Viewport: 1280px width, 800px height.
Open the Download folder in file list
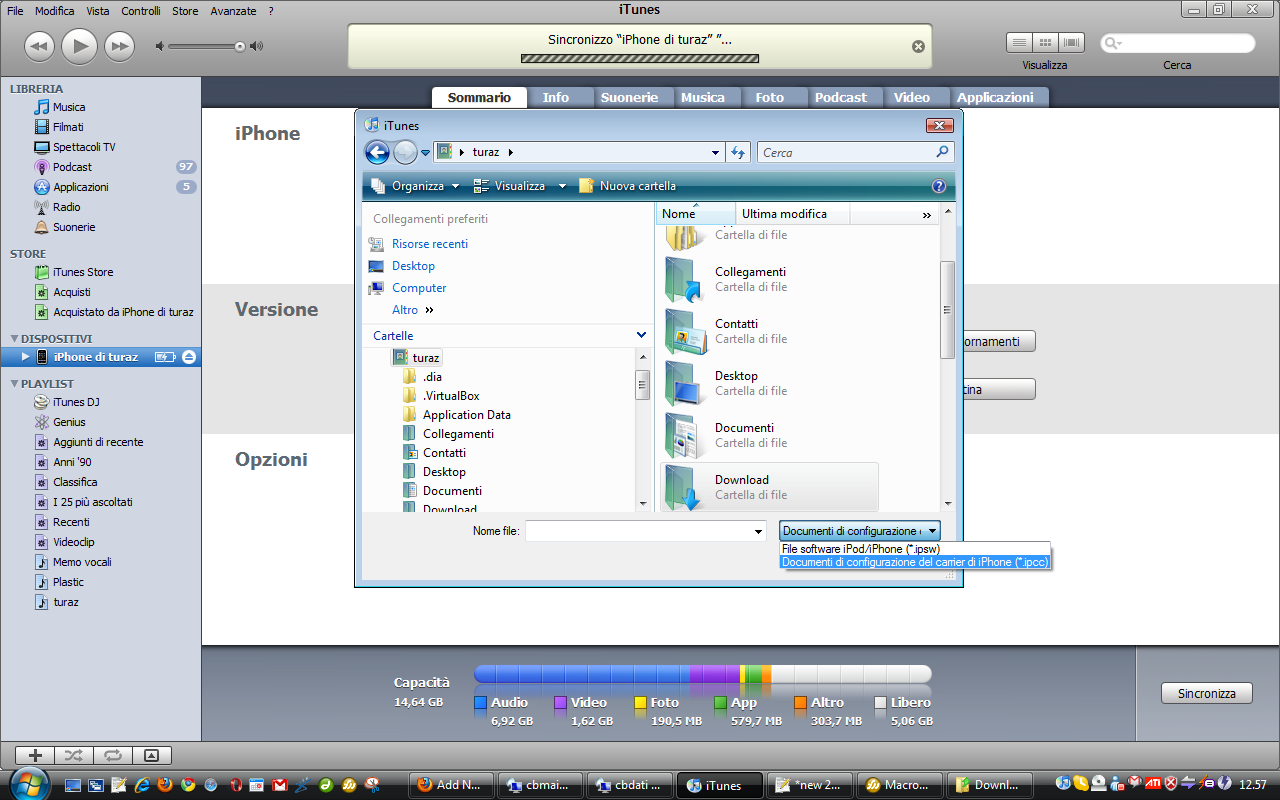point(769,487)
